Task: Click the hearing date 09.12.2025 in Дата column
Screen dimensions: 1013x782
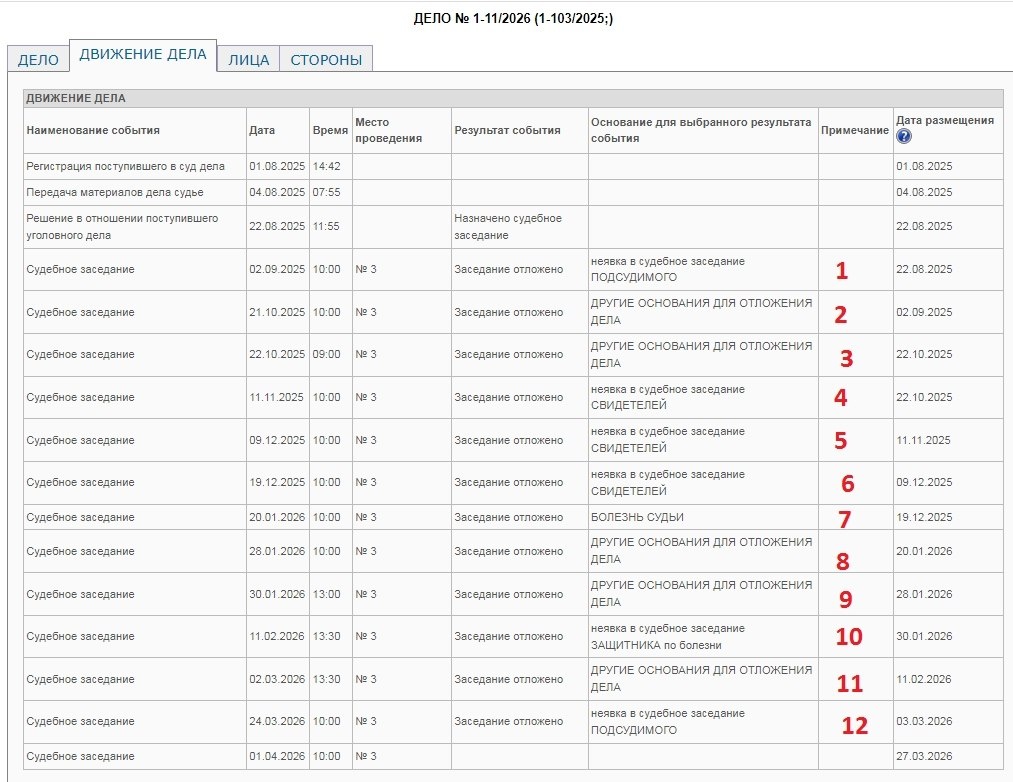Action: tap(277, 440)
